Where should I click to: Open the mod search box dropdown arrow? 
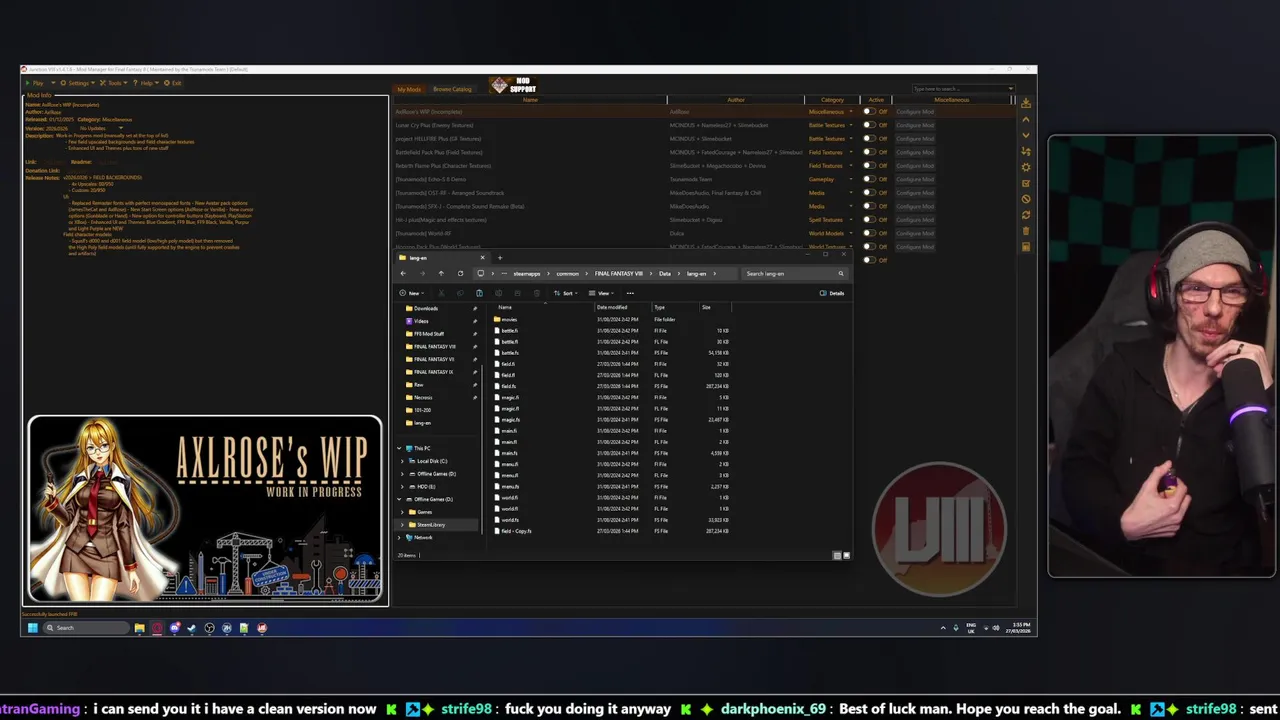click(1011, 89)
